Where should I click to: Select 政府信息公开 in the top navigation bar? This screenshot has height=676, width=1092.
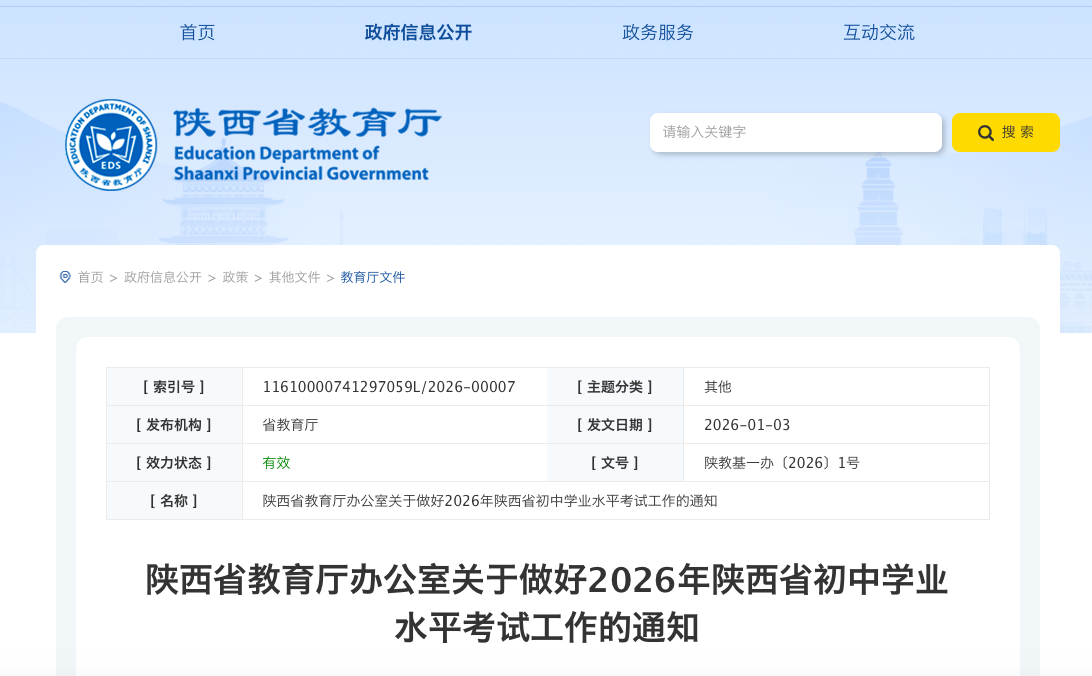point(418,32)
